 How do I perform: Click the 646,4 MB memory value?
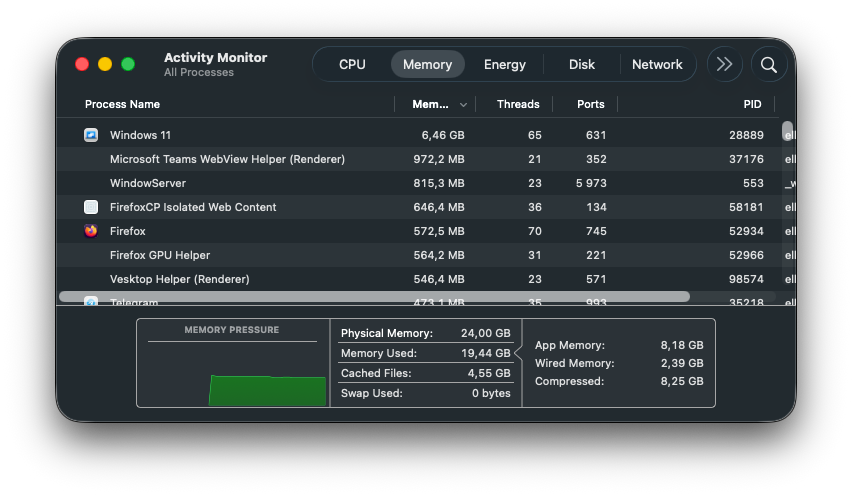coord(439,207)
